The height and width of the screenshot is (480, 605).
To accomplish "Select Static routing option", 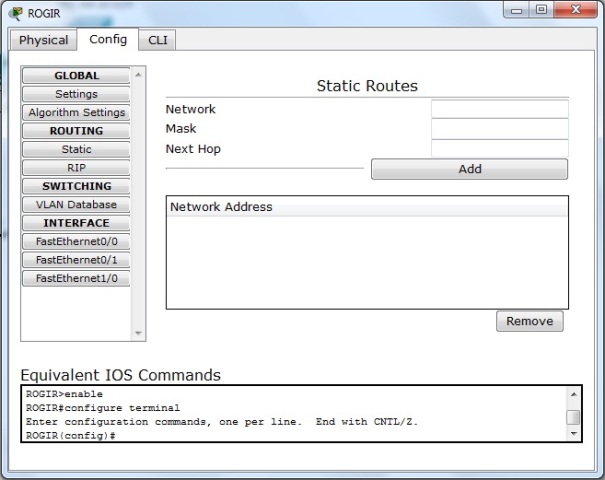I will pos(76,149).
